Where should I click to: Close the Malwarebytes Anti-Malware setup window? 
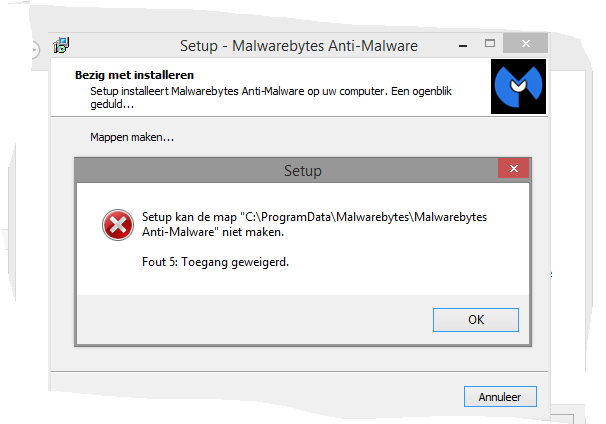tap(526, 43)
